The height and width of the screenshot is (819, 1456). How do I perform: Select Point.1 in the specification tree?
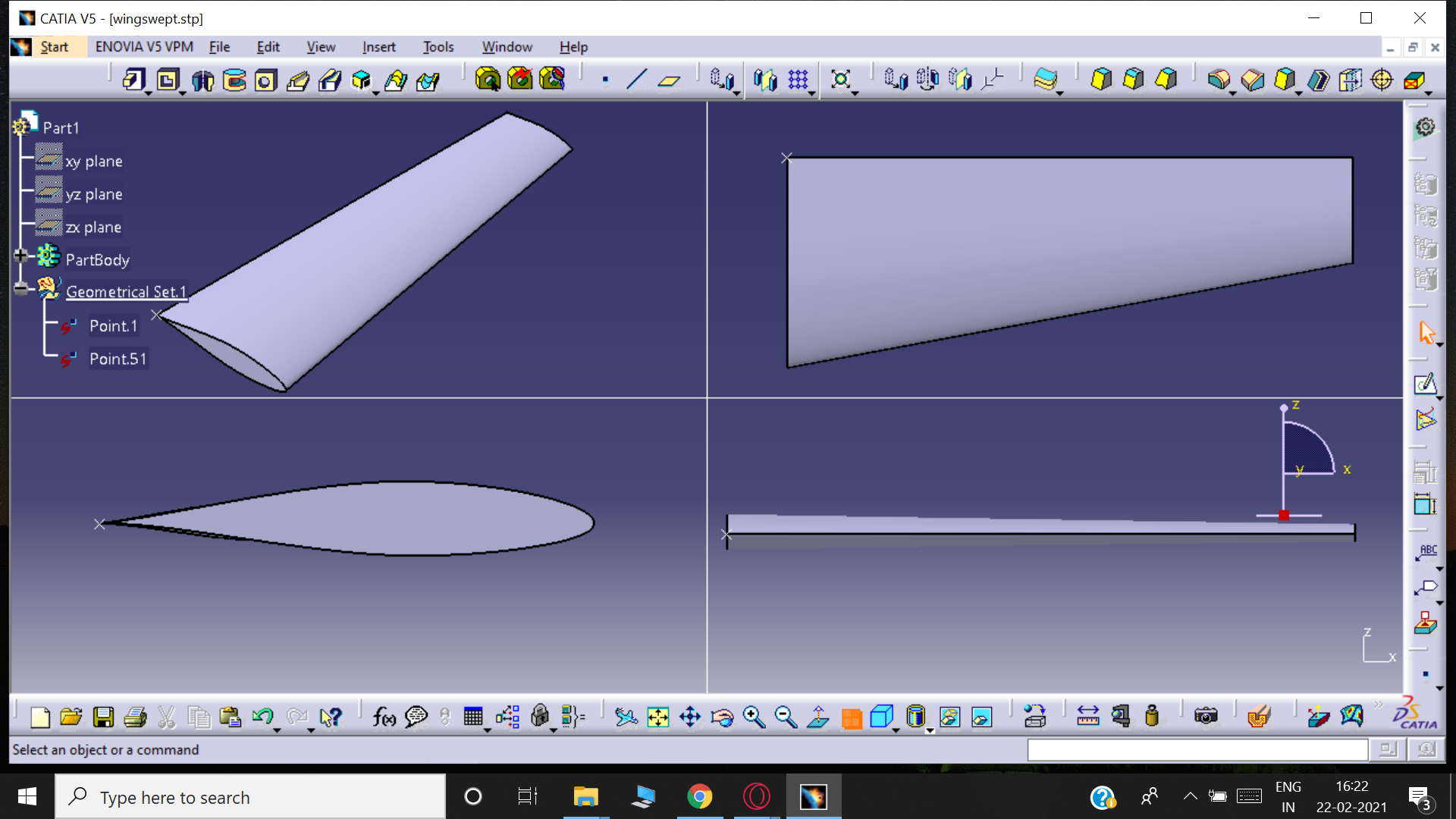click(114, 326)
